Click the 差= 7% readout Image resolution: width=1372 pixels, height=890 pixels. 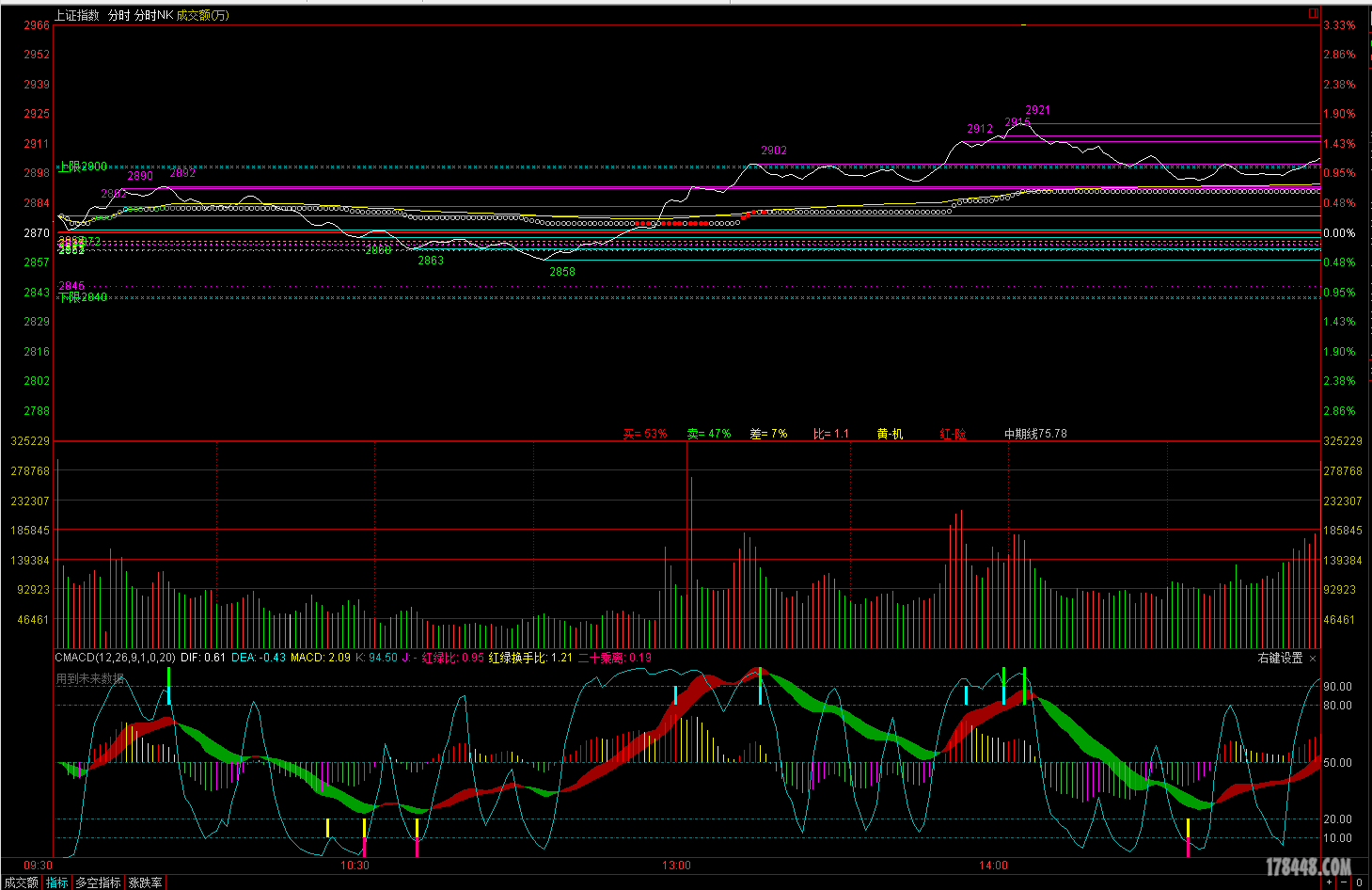tap(768, 434)
